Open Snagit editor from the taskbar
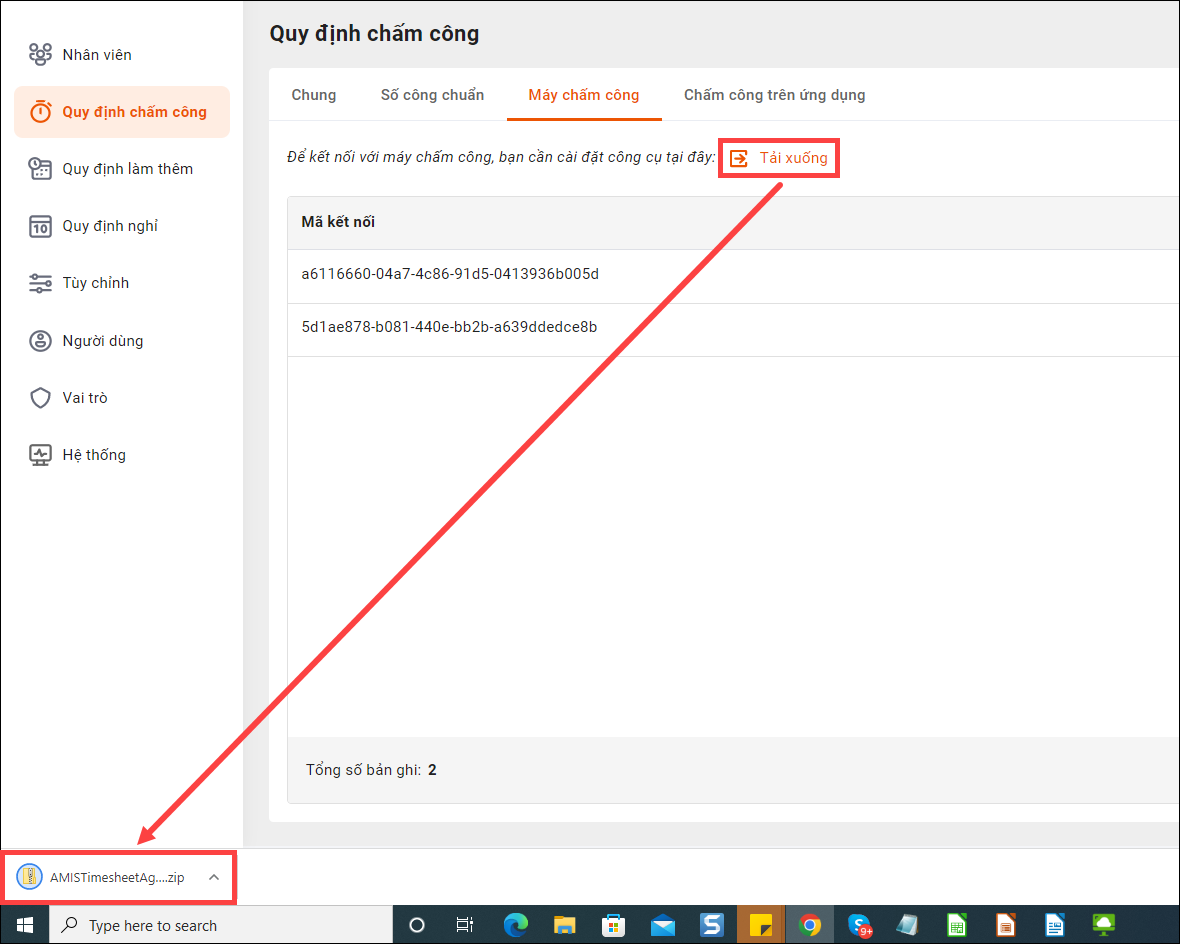 click(712, 925)
